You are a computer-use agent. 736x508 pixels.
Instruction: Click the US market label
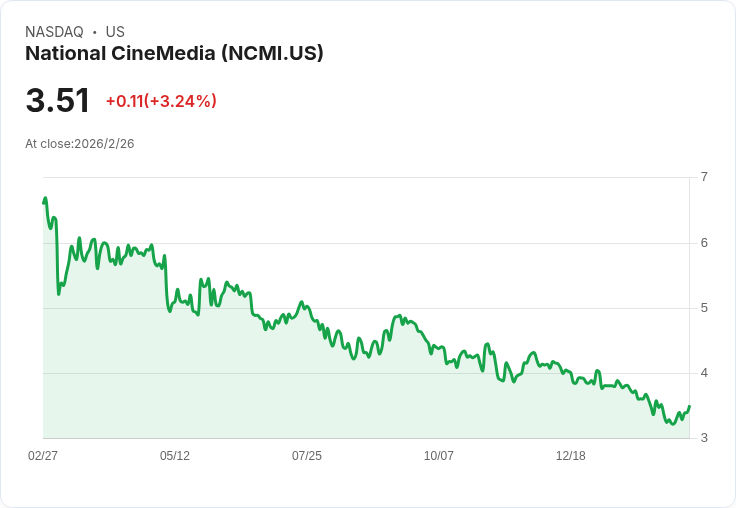click(x=115, y=32)
